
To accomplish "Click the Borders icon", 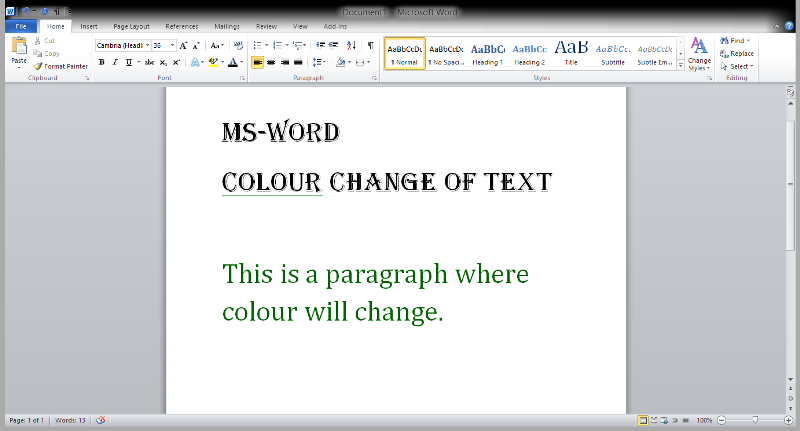I will point(360,62).
